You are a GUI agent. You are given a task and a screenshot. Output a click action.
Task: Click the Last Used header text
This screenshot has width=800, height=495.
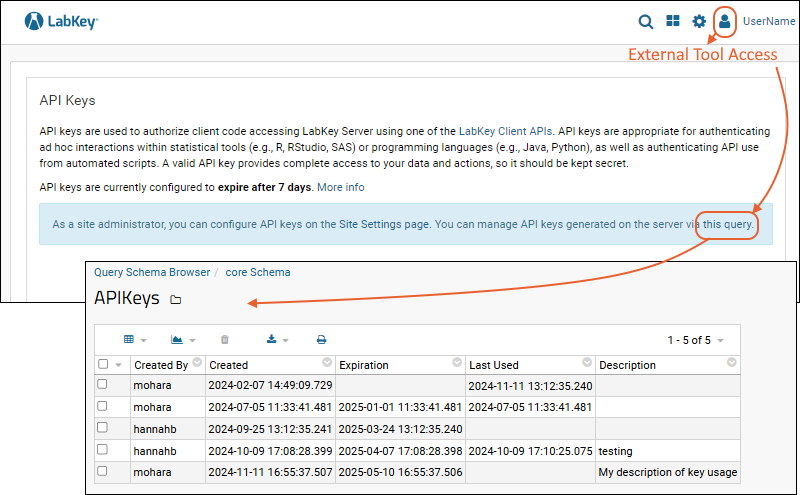[494, 365]
